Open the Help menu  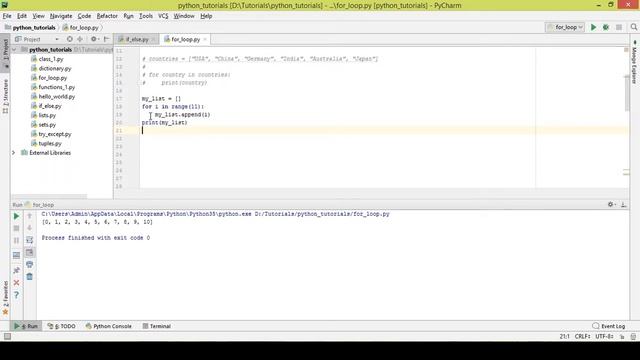(x=206, y=16)
